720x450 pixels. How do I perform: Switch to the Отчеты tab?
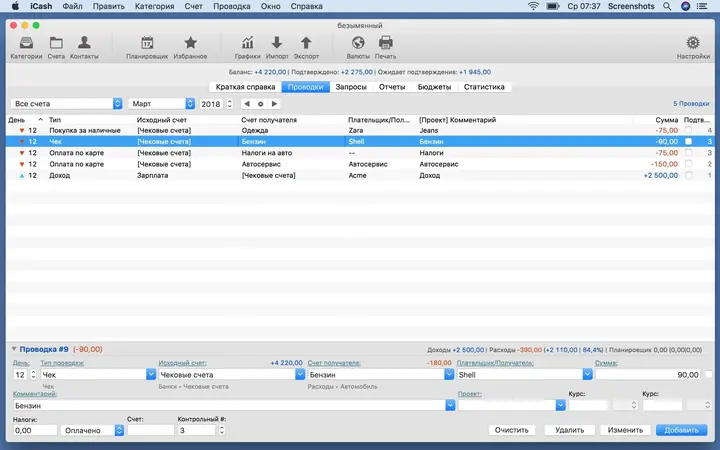coord(392,87)
